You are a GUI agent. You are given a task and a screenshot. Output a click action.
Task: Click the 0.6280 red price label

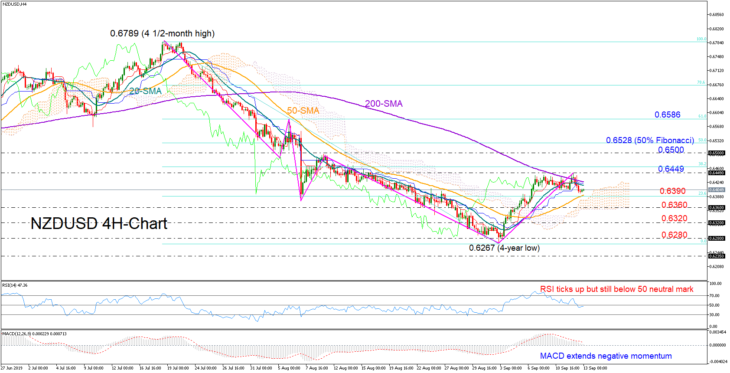[674, 235]
